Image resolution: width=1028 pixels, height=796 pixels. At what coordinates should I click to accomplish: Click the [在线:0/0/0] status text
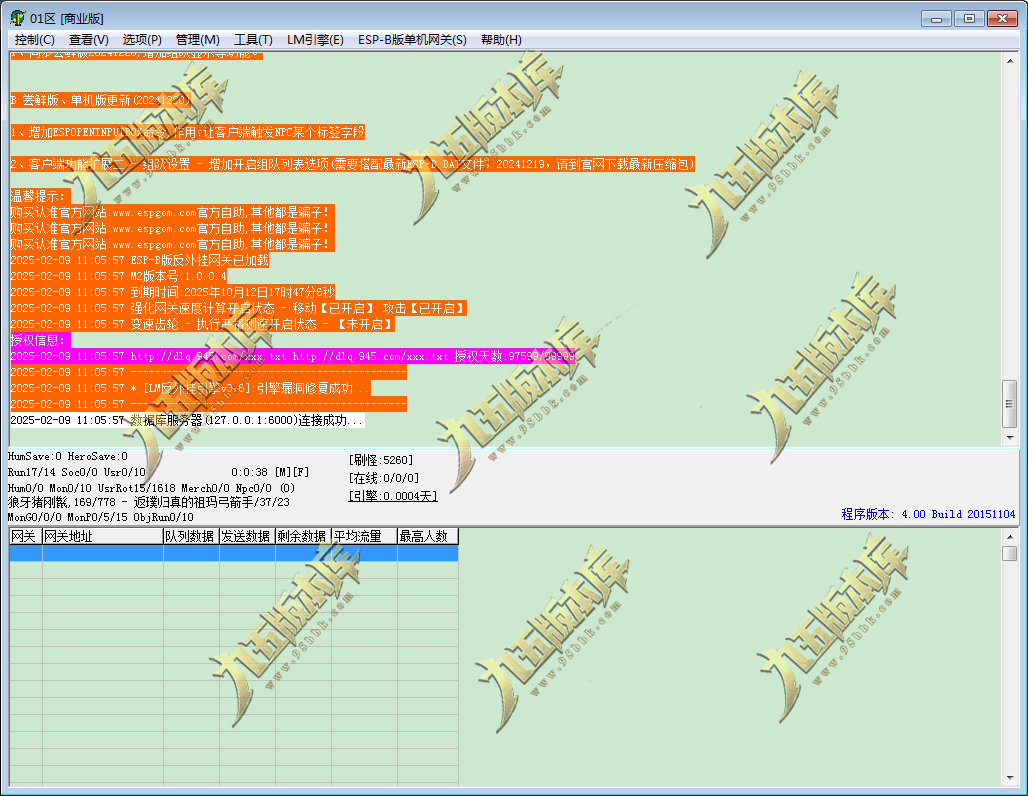click(384, 478)
